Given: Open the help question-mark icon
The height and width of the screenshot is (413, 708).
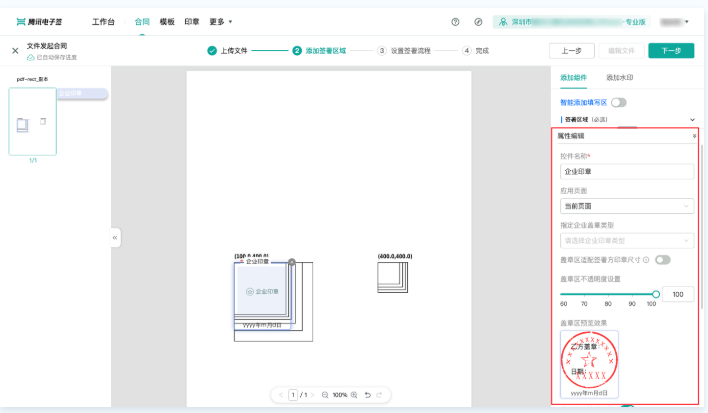Looking at the screenshot, I should (455, 22).
